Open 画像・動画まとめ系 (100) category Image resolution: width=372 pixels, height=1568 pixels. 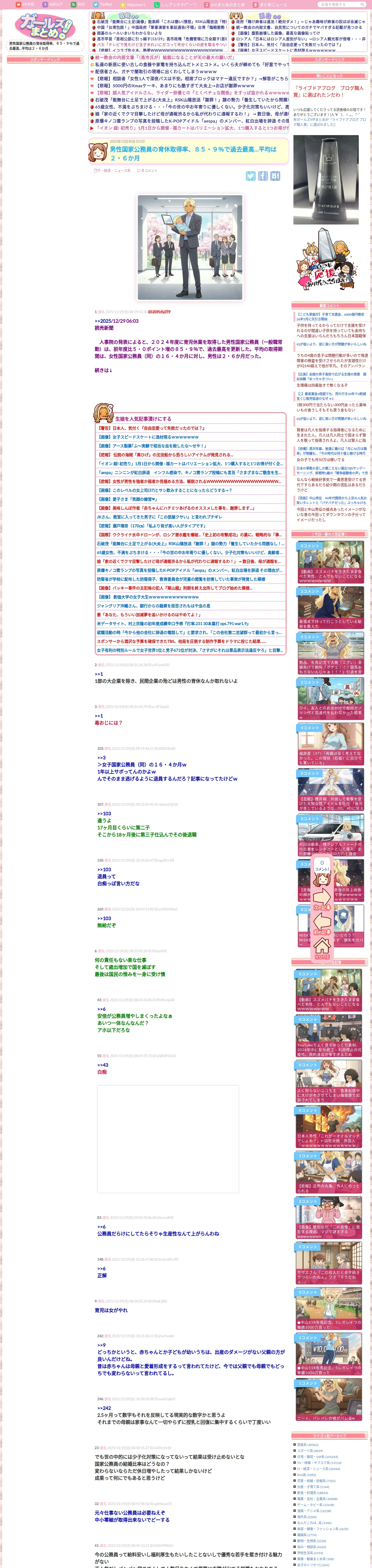(x=315, y=1559)
